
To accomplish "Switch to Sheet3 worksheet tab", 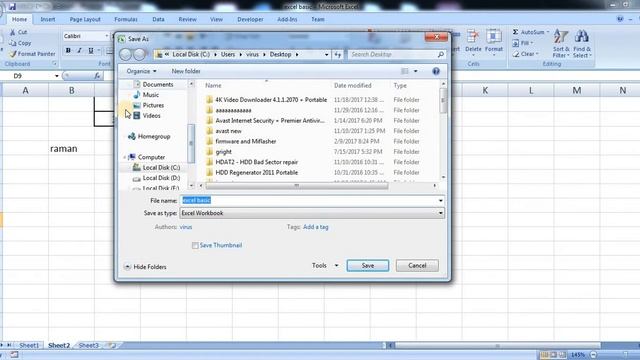I will click(x=89, y=345).
